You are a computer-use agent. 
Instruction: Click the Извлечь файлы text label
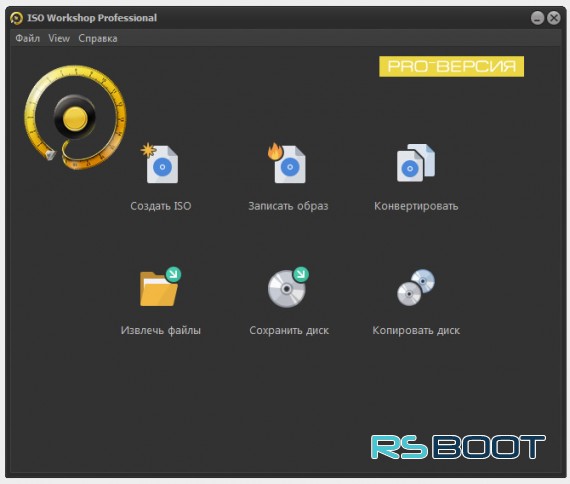[161, 330]
